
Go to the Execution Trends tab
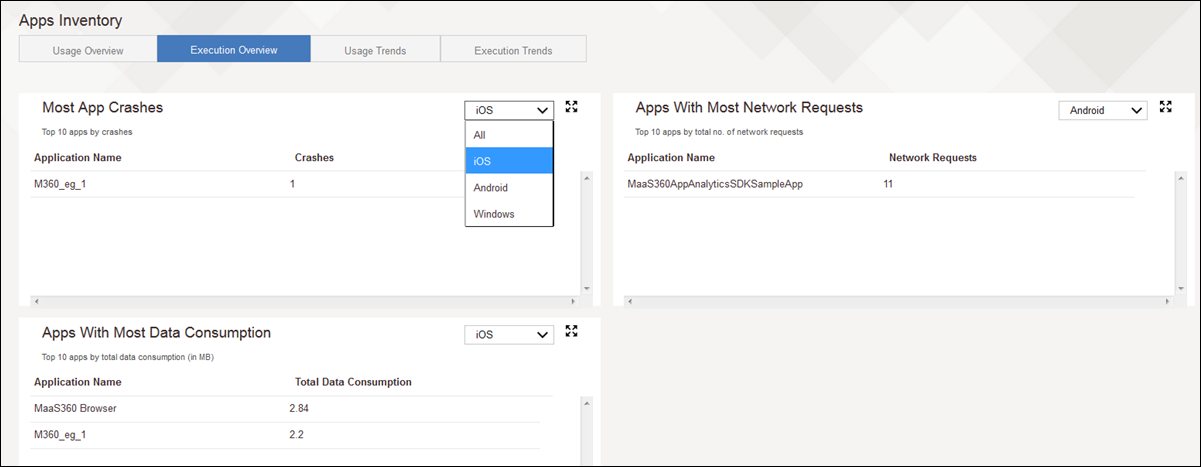point(513,50)
